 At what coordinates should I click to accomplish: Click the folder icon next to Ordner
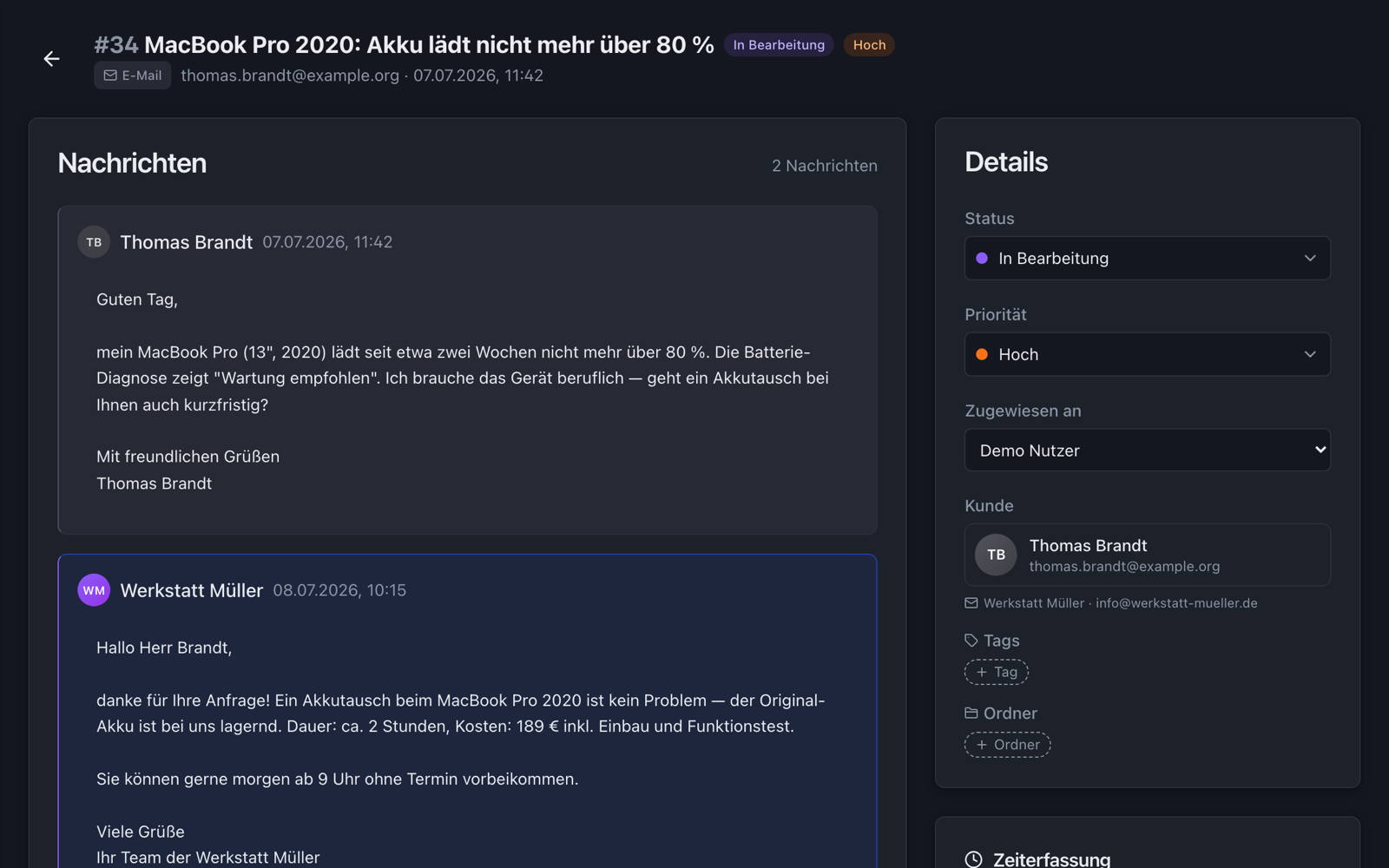[x=971, y=713]
